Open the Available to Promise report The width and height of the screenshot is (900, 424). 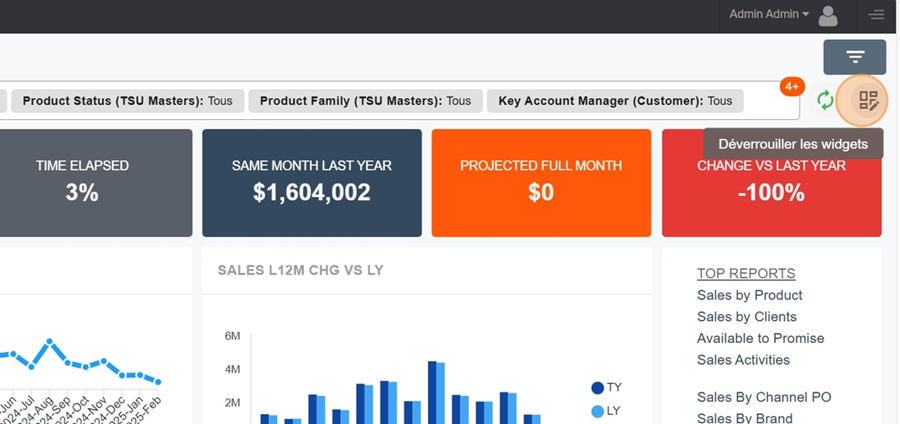click(761, 339)
